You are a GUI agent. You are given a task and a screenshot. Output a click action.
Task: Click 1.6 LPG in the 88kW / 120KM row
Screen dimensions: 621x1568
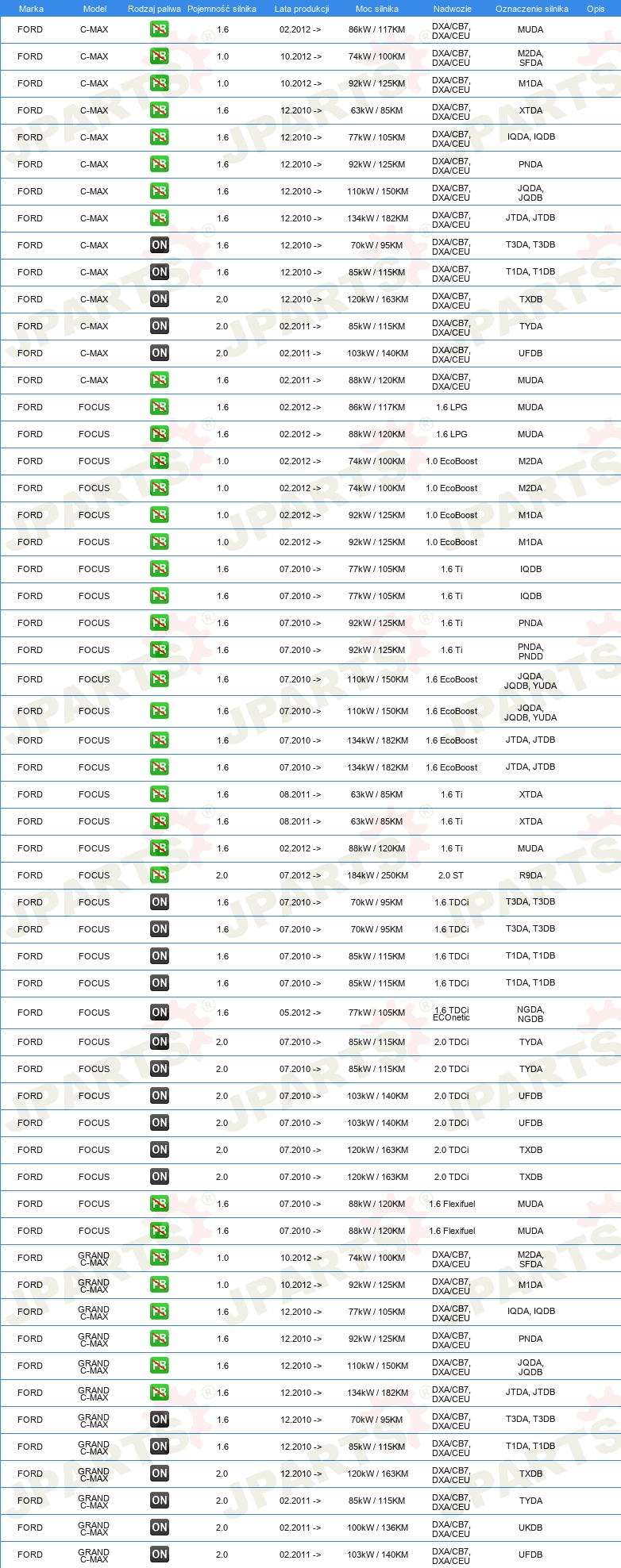(452, 434)
